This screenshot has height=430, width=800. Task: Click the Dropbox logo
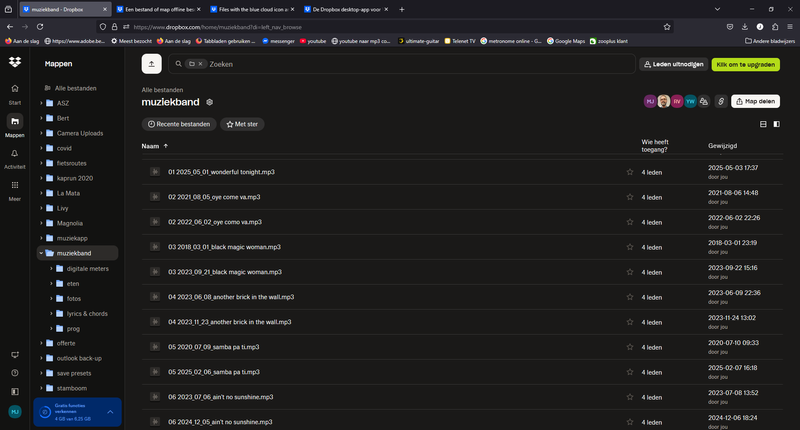click(x=14, y=62)
